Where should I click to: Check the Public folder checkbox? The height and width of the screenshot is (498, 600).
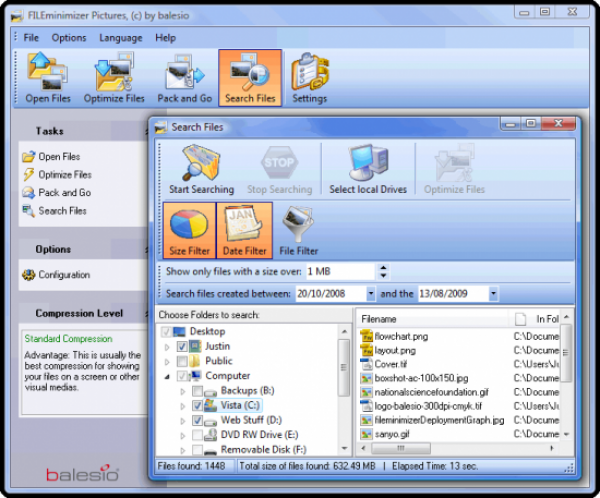[182, 361]
